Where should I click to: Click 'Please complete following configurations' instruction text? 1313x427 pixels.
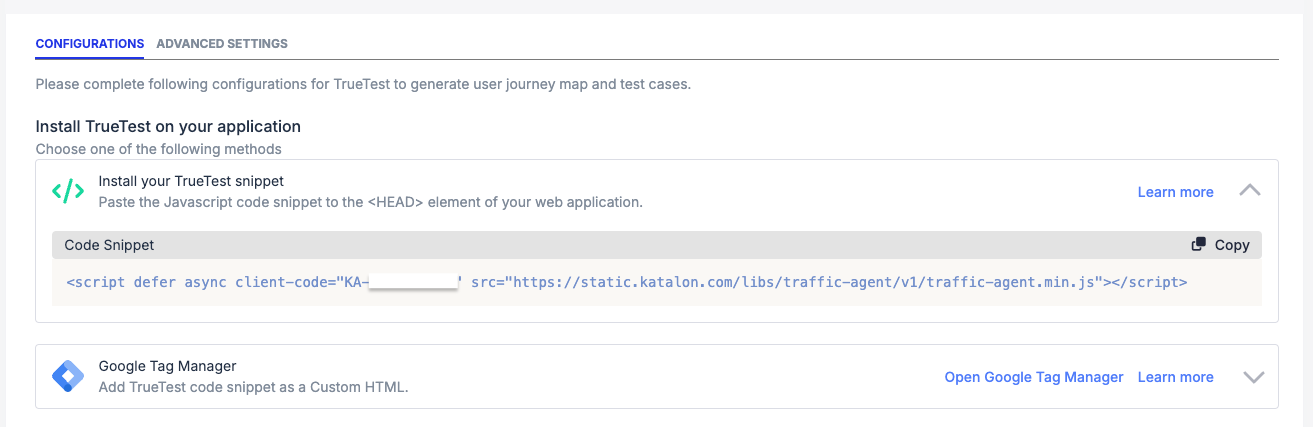pos(363,84)
